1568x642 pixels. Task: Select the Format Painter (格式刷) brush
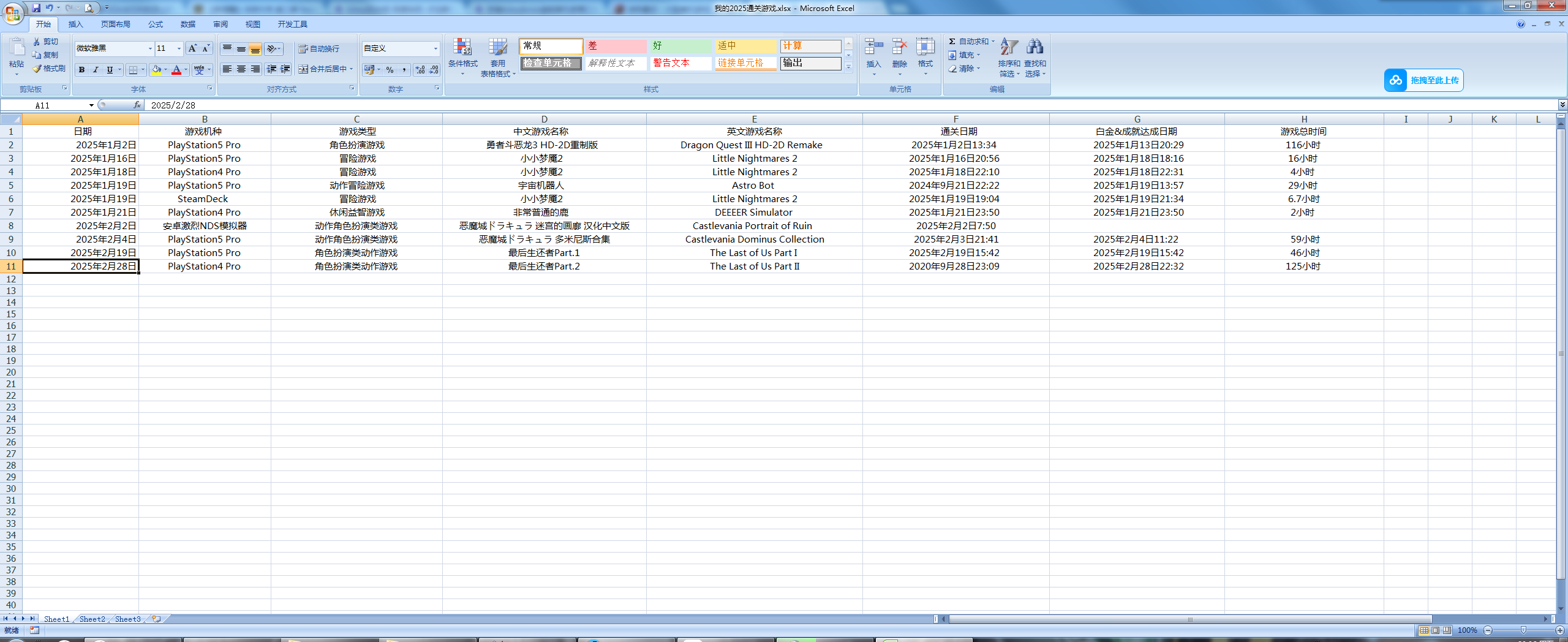click(x=37, y=69)
